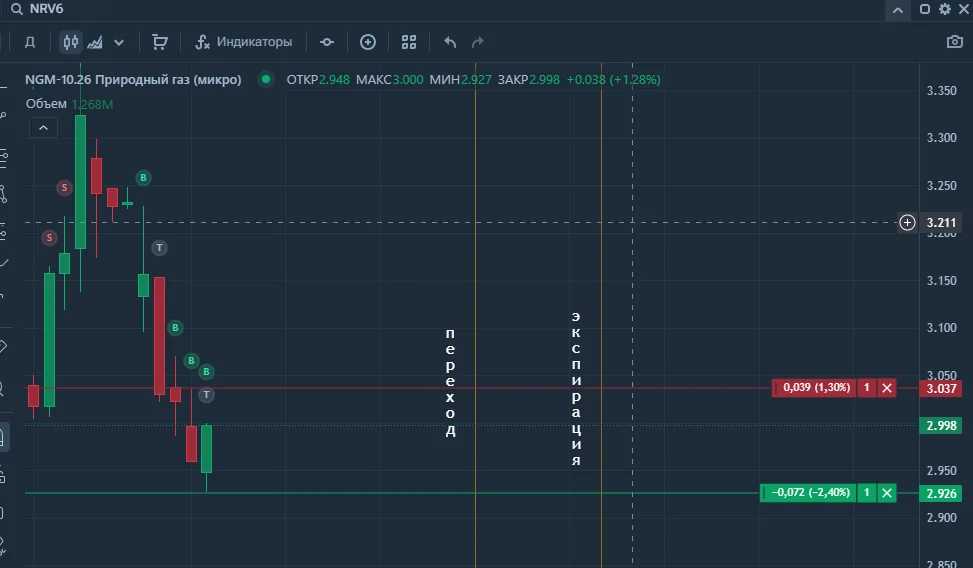Open the Д timeframe selector
The width and height of the screenshot is (973, 568).
(x=30, y=42)
